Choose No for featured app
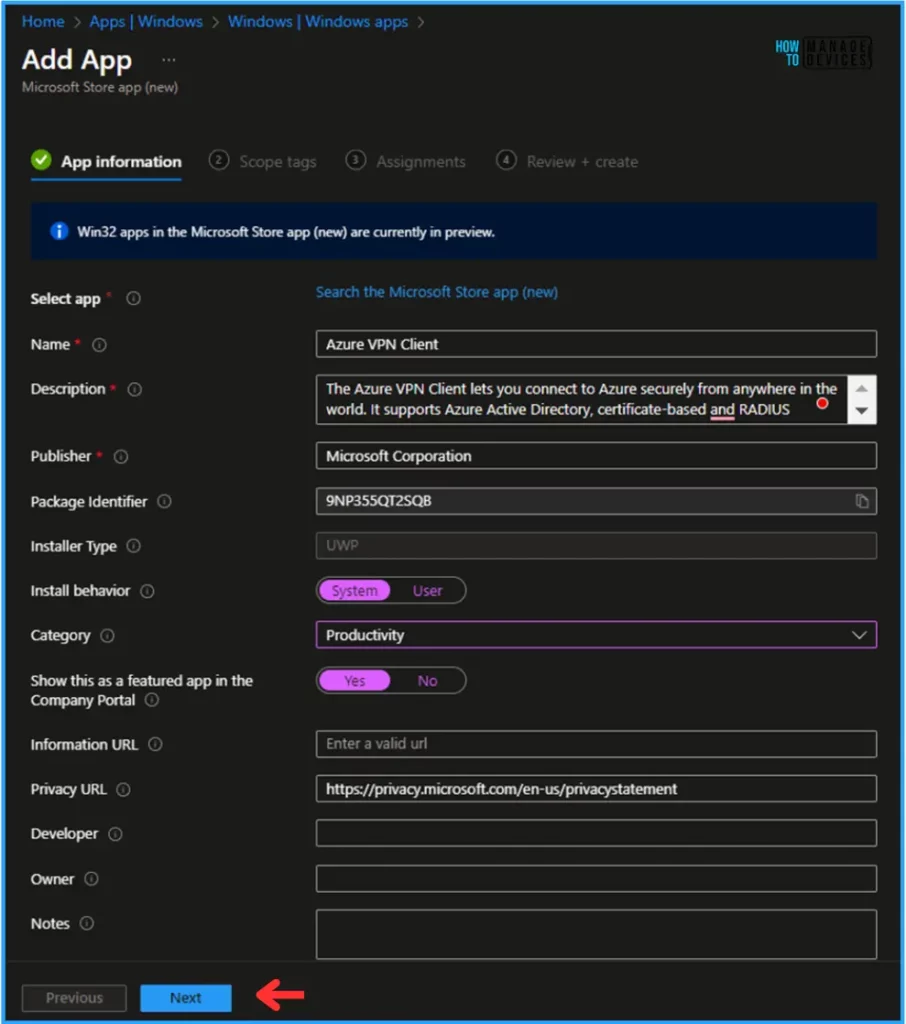The height and width of the screenshot is (1024, 906). 427,680
